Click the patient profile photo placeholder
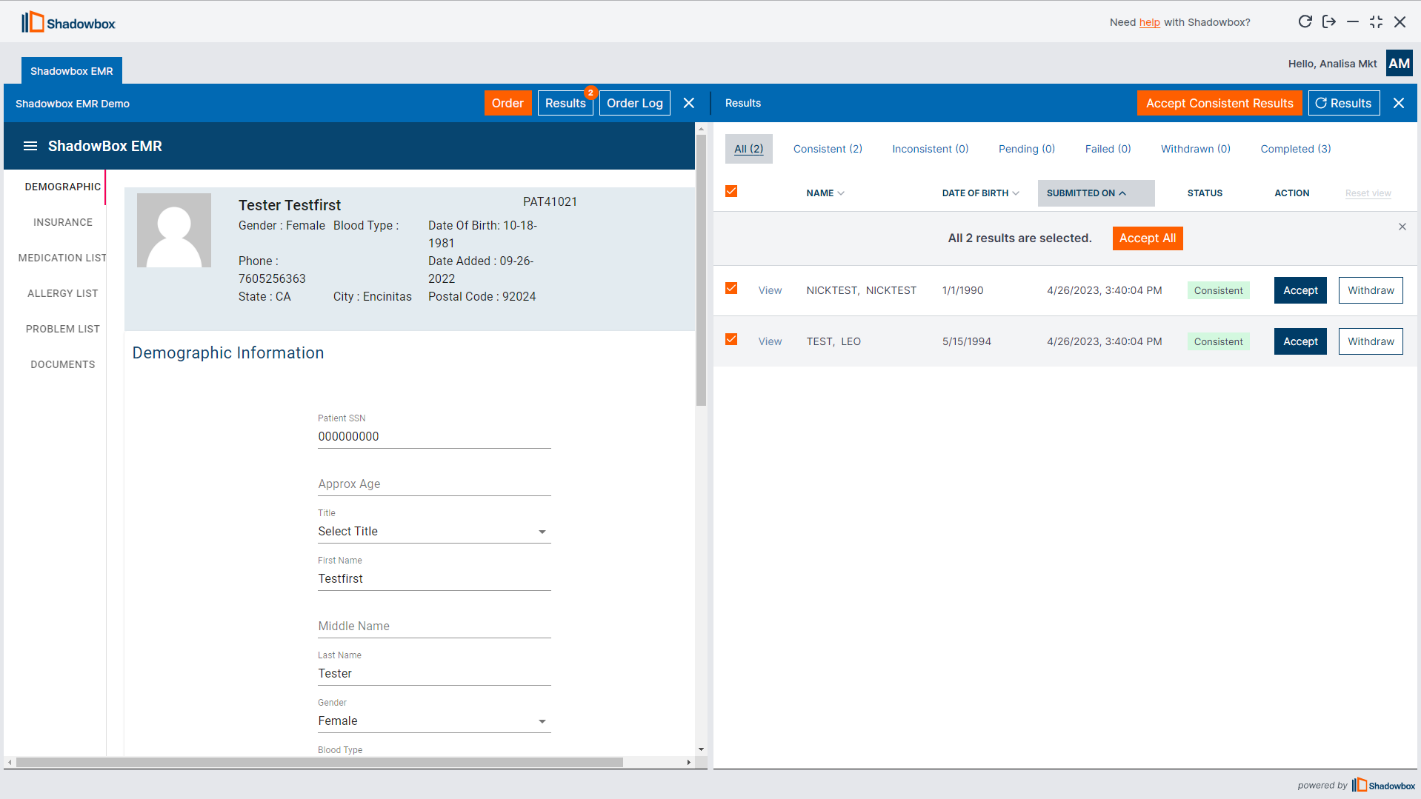1421x799 pixels. pos(174,230)
